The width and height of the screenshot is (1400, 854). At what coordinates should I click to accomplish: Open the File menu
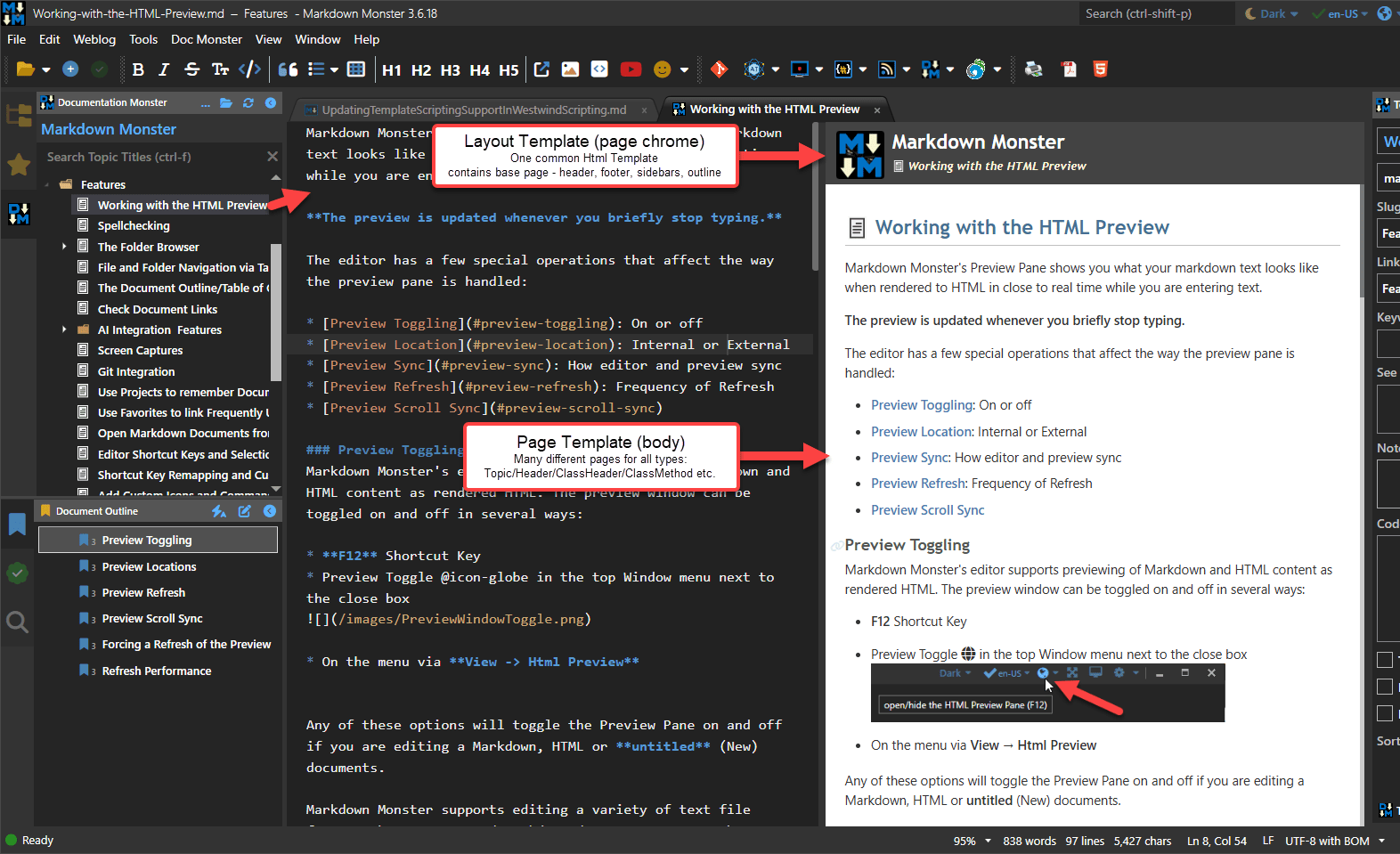click(x=16, y=39)
